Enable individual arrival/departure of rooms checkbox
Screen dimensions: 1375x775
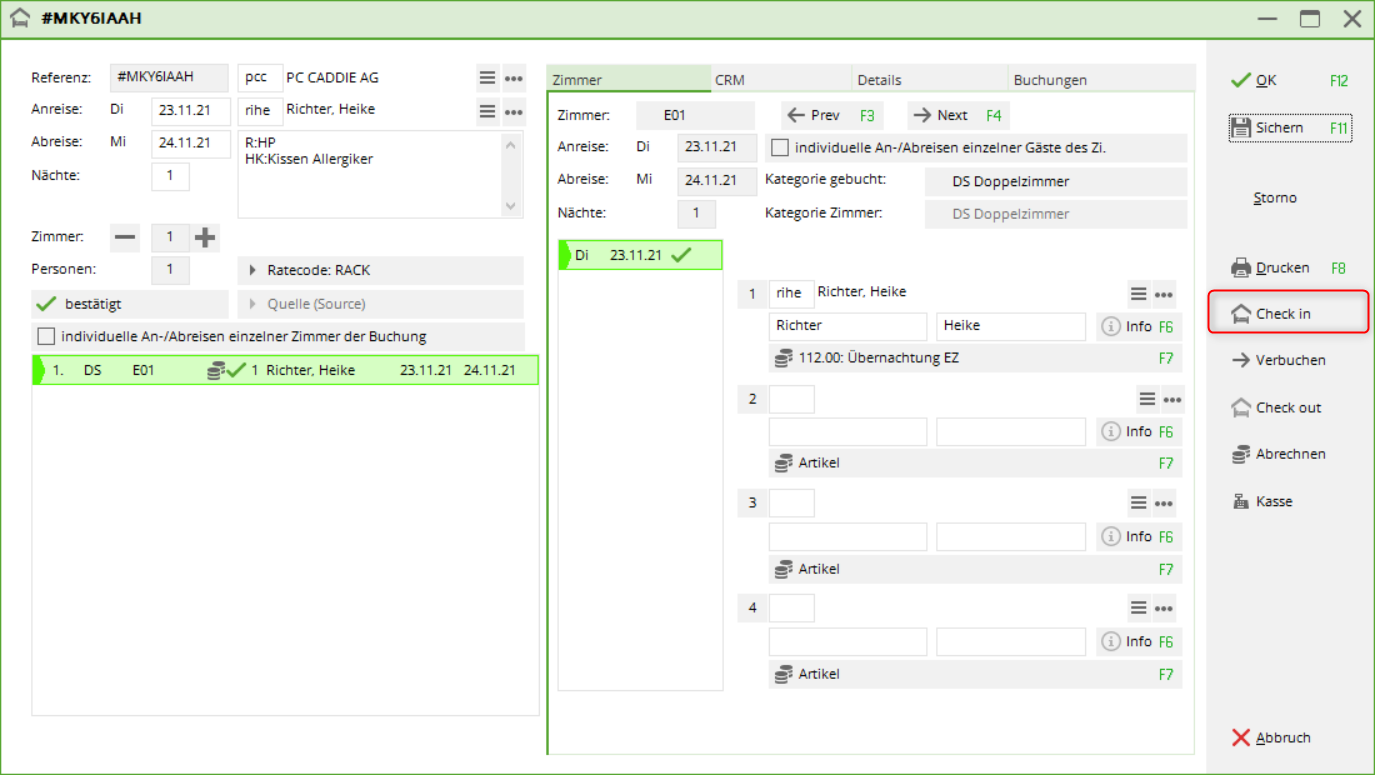[46, 336]
